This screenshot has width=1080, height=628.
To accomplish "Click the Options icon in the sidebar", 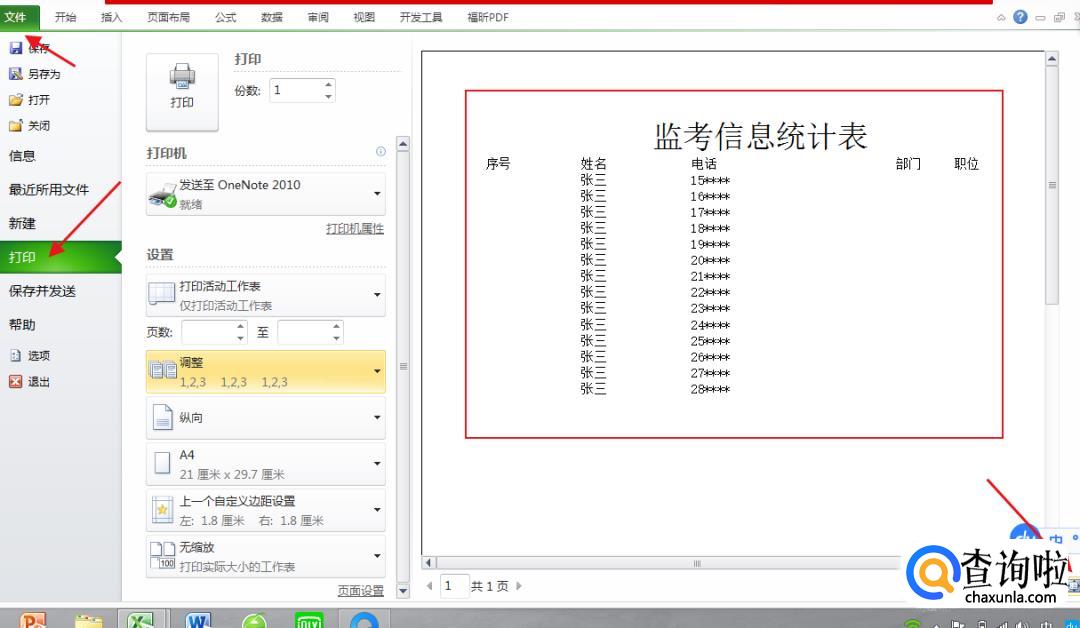I will coord(16,355).
